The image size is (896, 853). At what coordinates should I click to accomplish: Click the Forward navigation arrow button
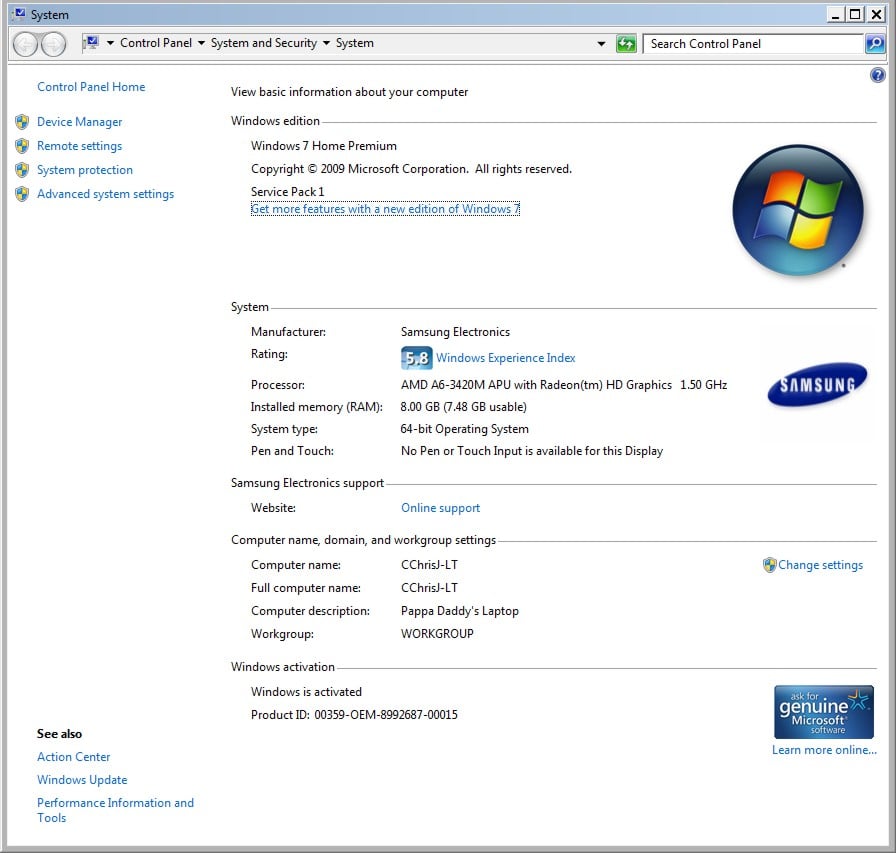coord(53,44)
